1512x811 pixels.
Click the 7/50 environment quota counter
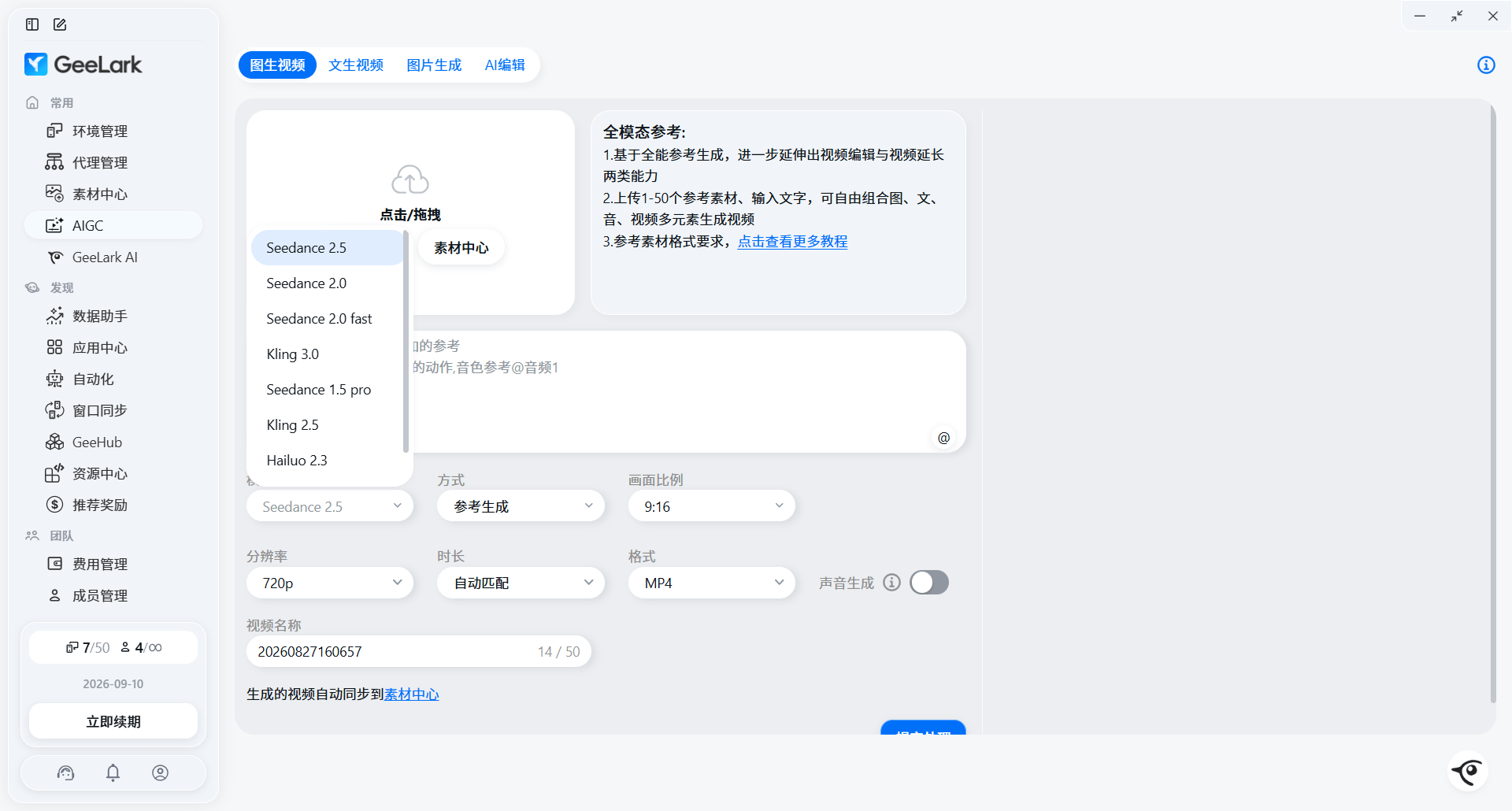click(x=88, y=647)
